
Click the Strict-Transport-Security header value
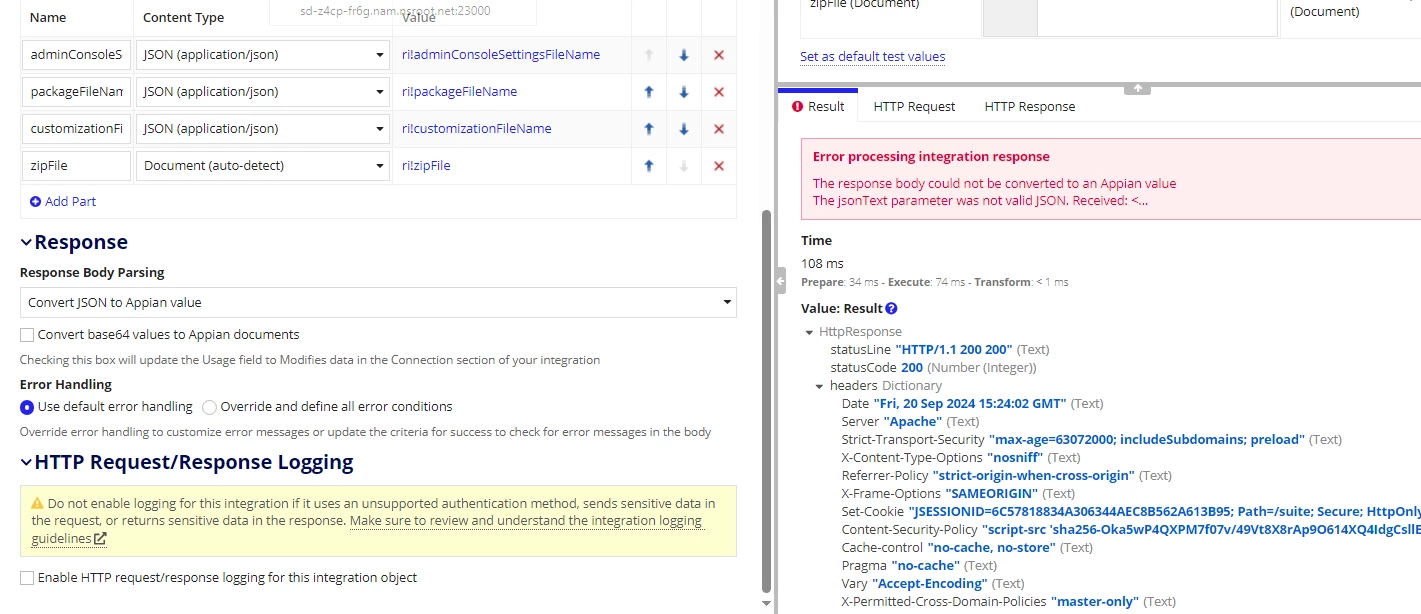[x=1147, y=440]
